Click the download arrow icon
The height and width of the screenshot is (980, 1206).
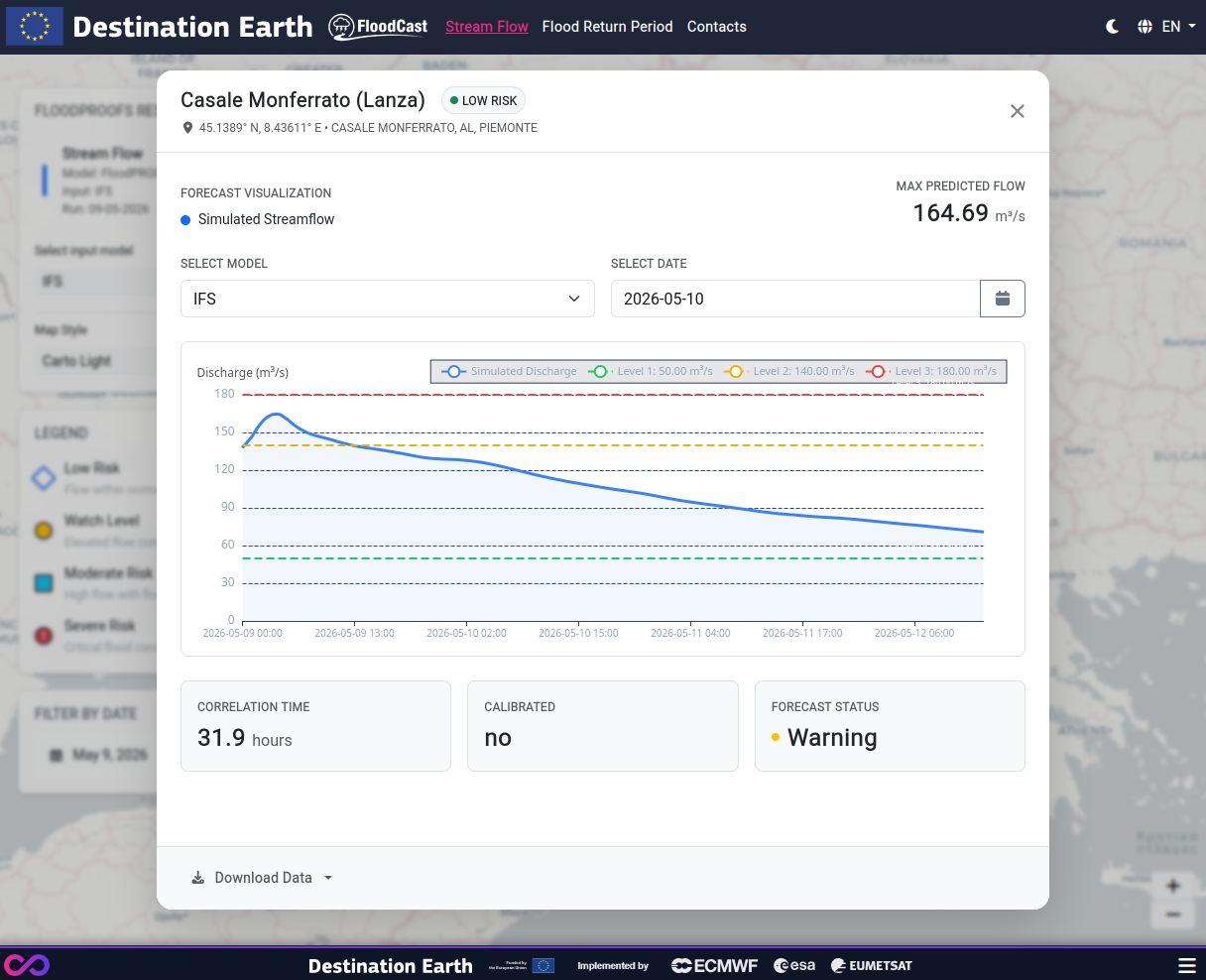tap(198, 878)
